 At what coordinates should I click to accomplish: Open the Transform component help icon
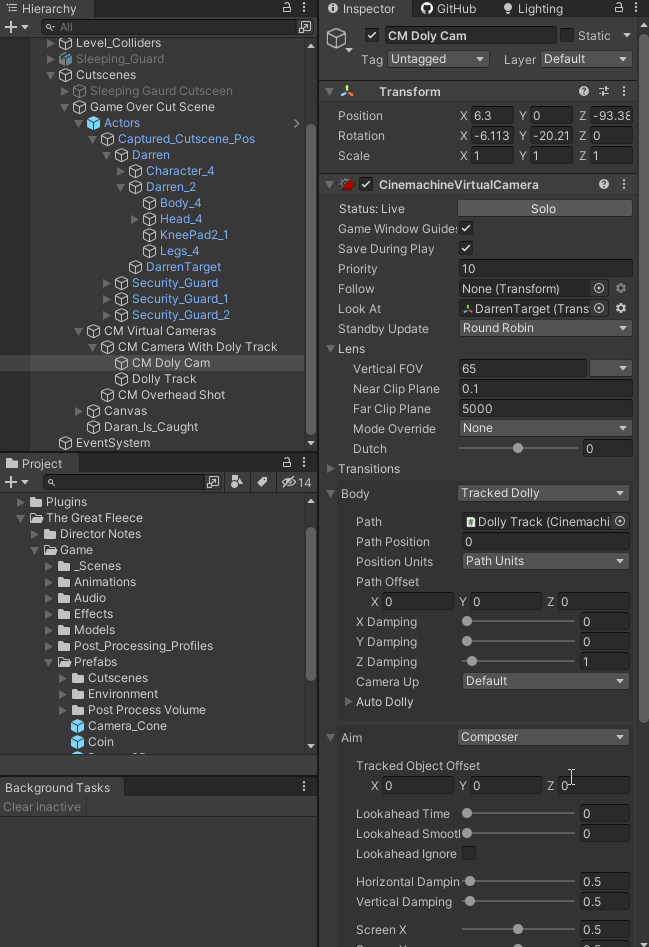[584, 91]
